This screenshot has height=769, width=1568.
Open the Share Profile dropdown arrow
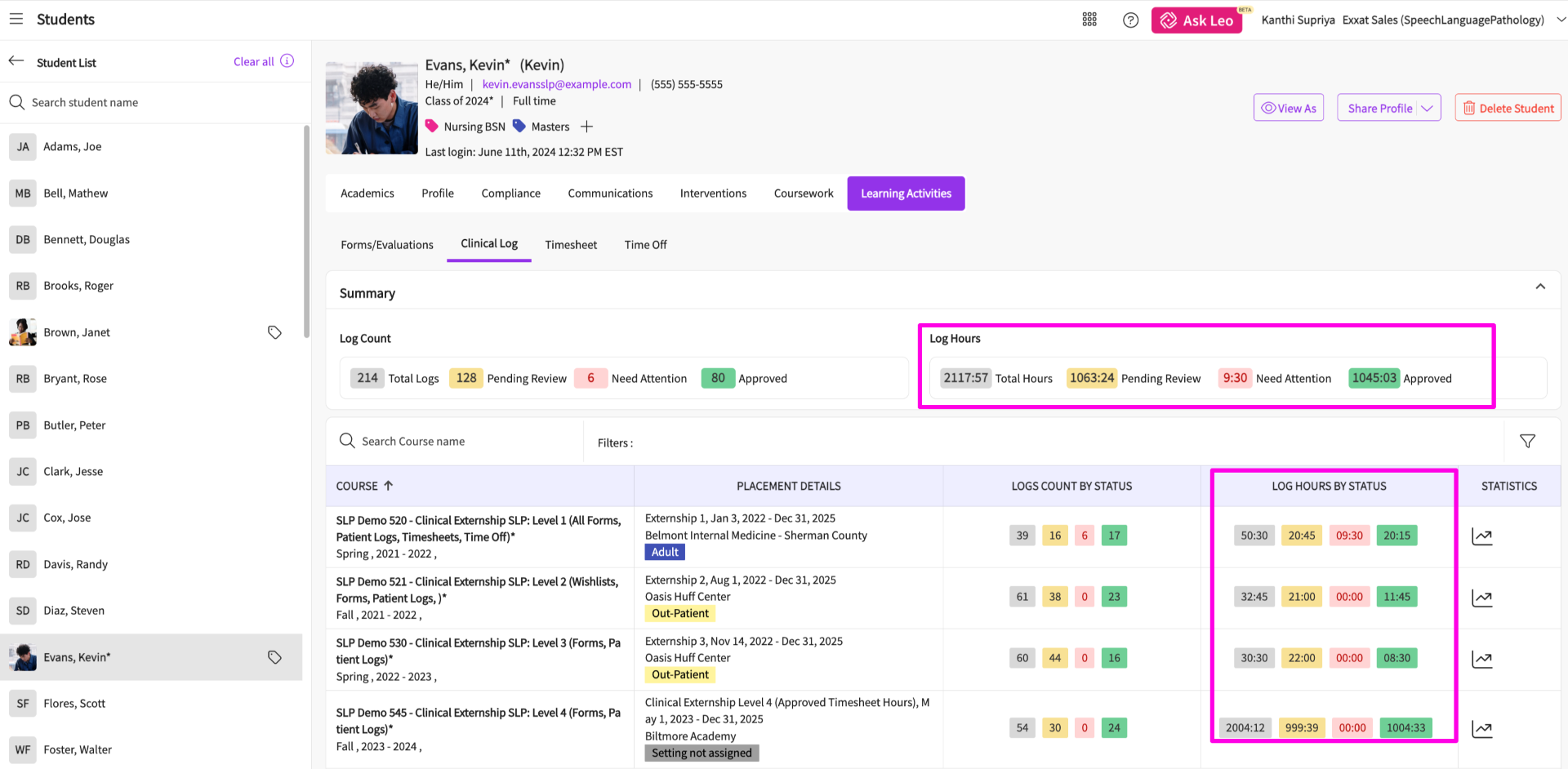(1427, 109)
